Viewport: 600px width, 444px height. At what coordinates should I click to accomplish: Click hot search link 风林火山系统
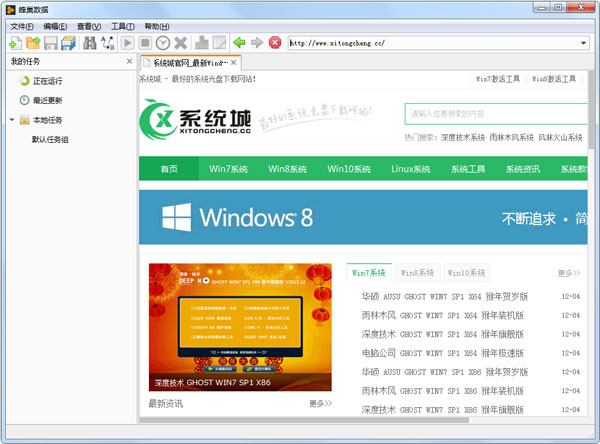tap(560, 137)
